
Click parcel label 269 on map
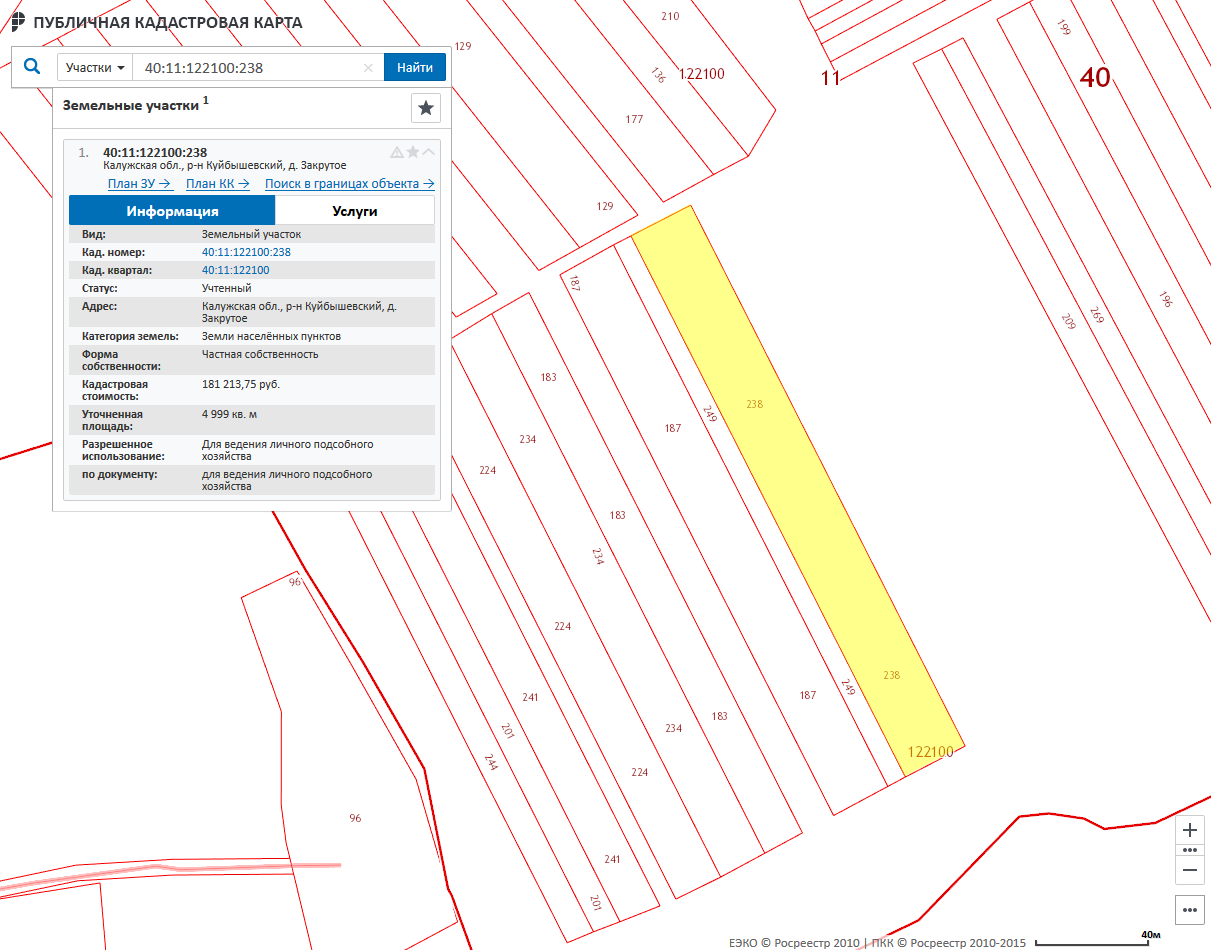pos(1096,314)
